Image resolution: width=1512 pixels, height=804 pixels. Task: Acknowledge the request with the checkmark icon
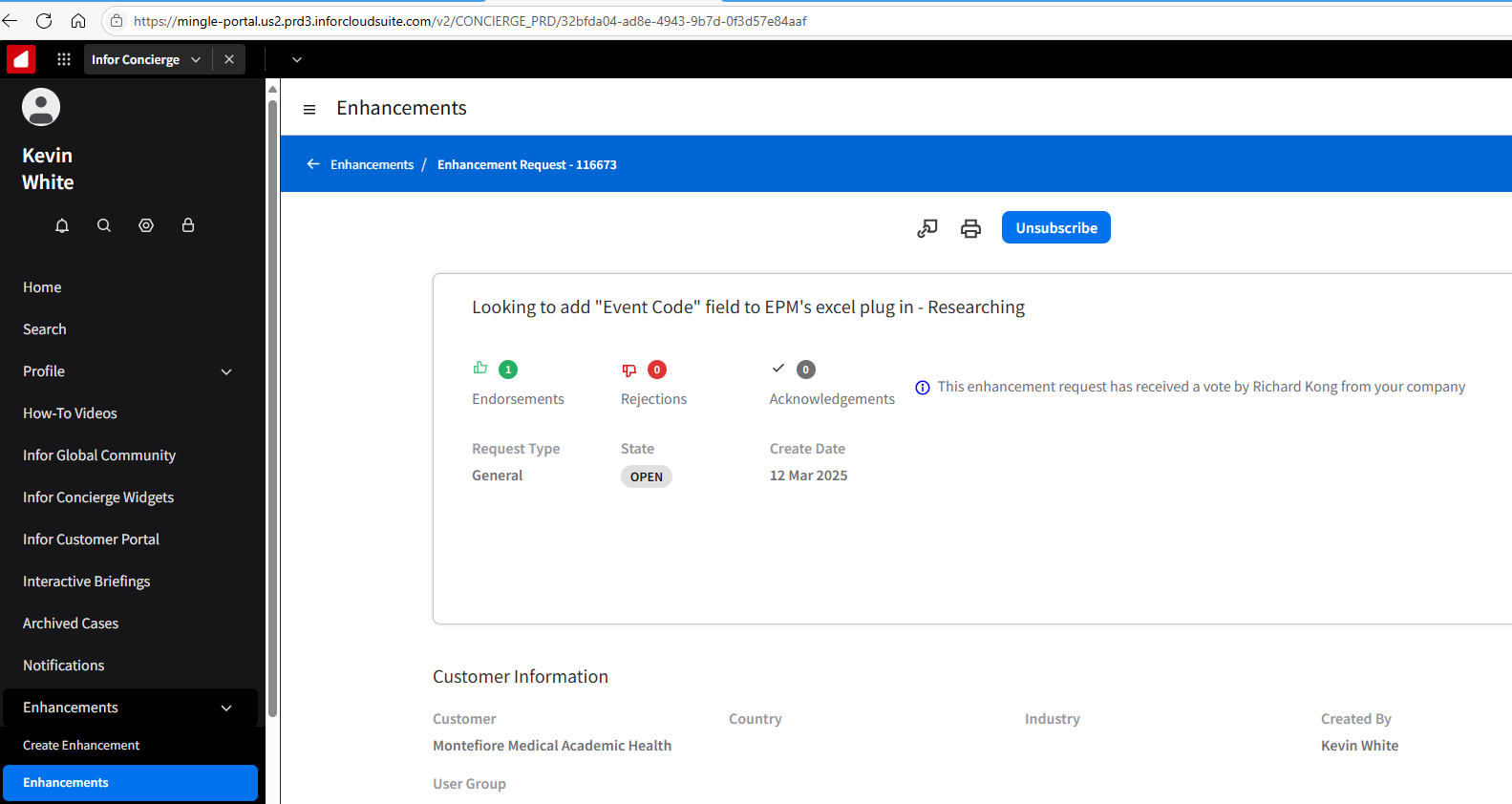coord(778,368)
